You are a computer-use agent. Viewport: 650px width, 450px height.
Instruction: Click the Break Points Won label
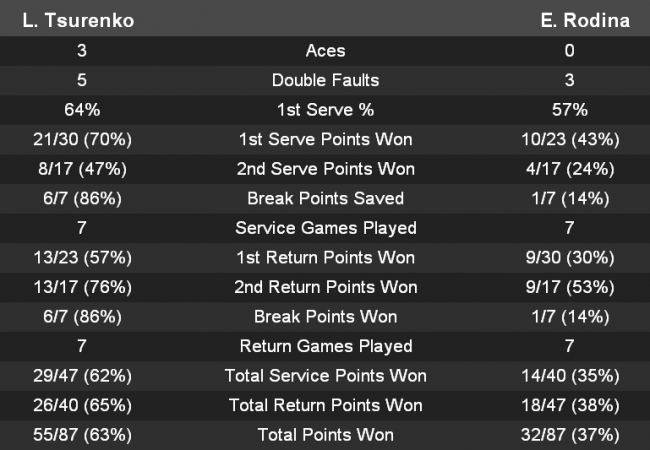click(325, 317)
